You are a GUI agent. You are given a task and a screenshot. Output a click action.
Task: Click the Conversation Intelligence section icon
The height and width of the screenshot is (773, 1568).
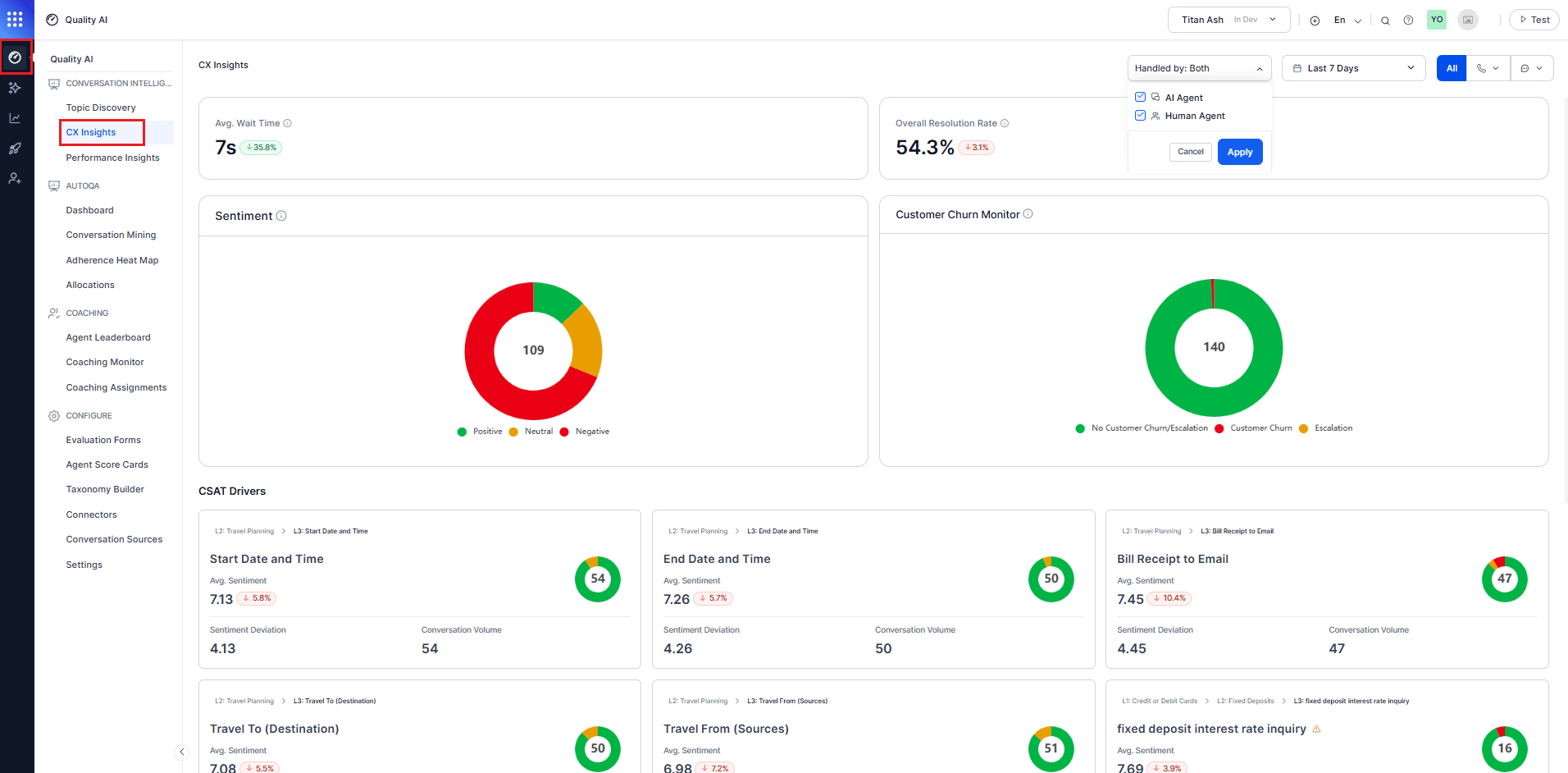click(x=54, y=84)
